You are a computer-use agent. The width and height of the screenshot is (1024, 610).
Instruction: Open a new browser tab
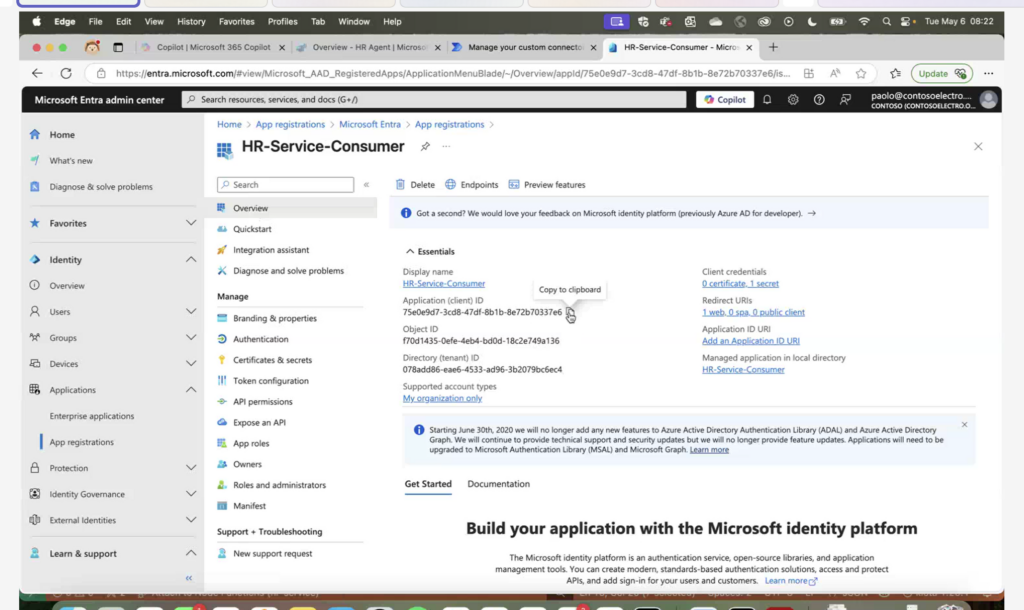click(x=773, y=47)
